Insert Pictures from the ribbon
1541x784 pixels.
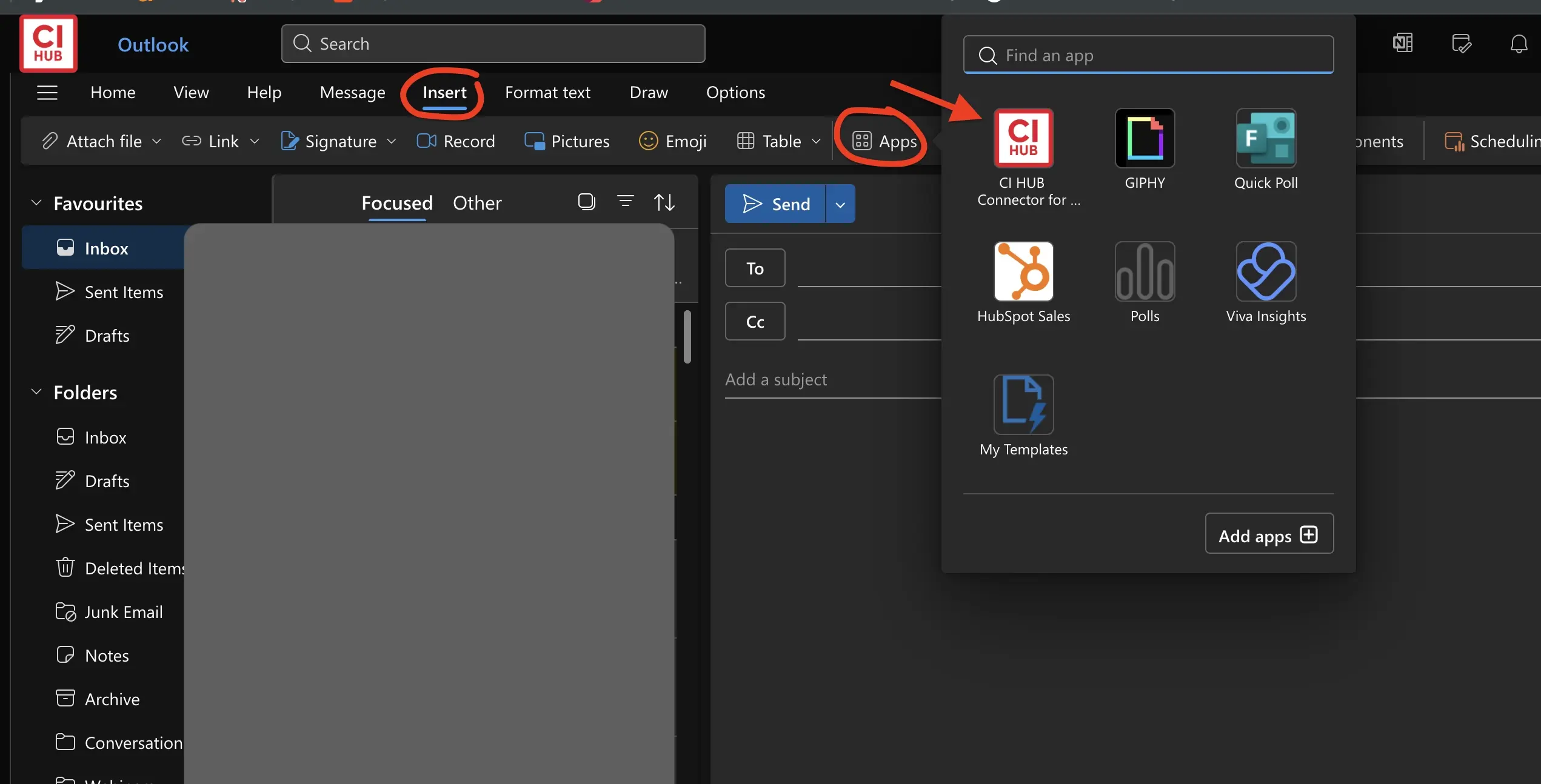tap(567, 141)
